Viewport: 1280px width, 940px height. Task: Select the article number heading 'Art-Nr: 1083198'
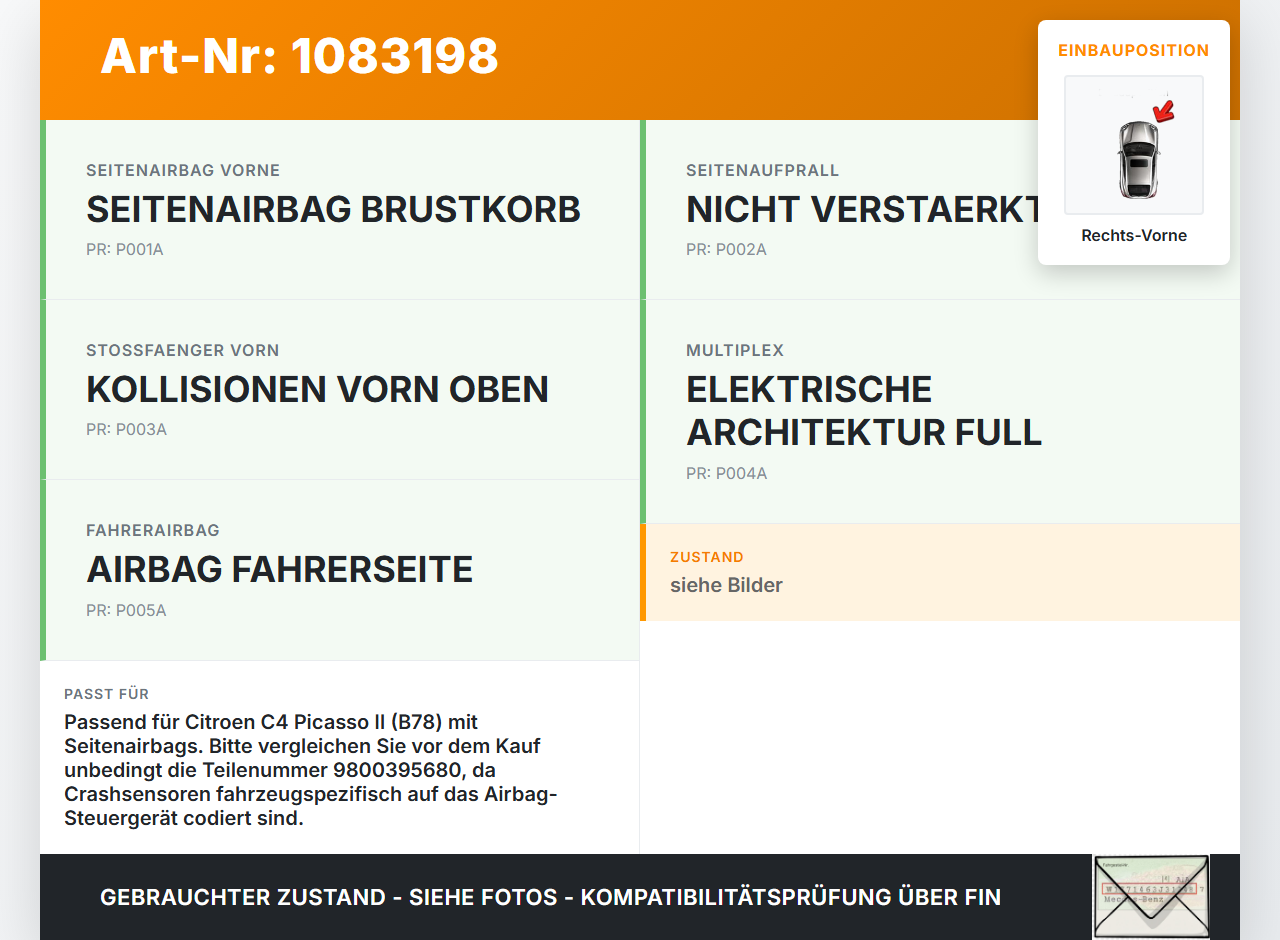(299, 56)
